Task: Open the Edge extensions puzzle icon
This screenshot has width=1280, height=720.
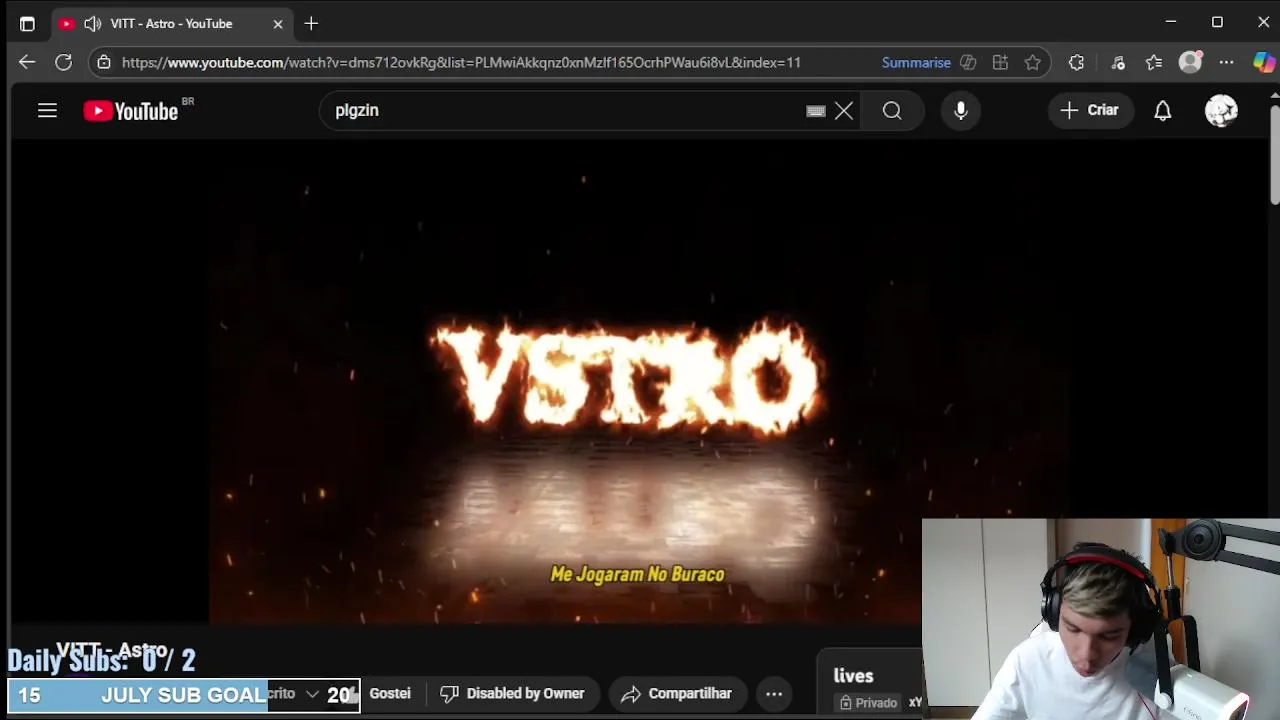Action: (1076, 62)
